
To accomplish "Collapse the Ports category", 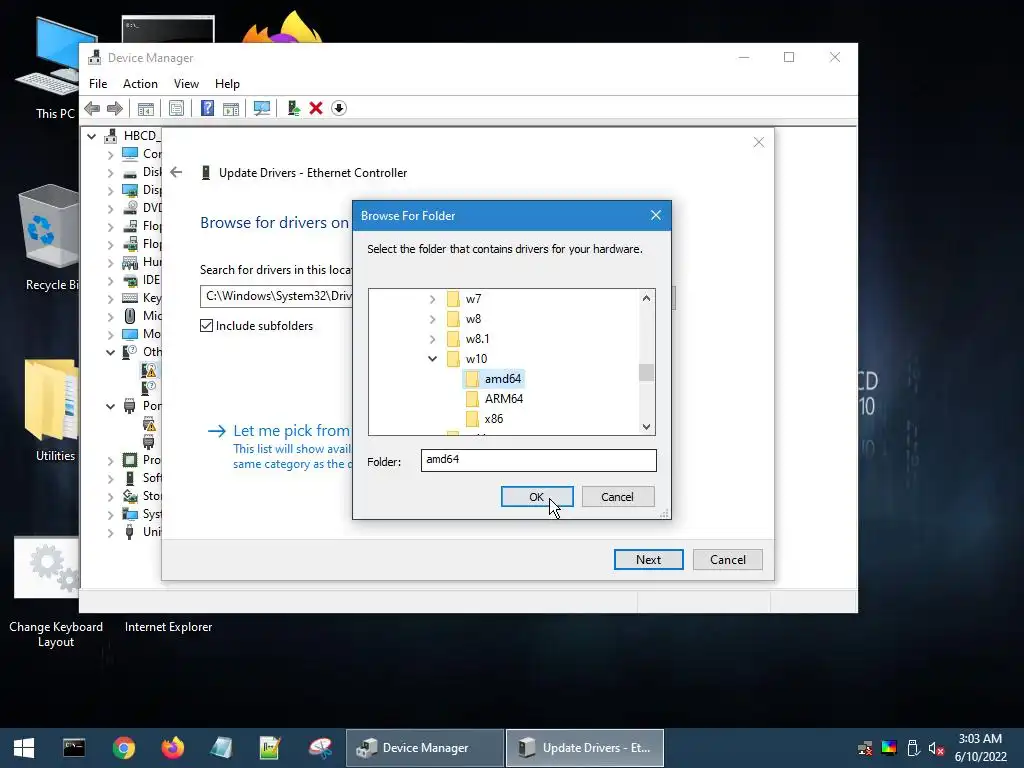I will [x=110, y=406].
